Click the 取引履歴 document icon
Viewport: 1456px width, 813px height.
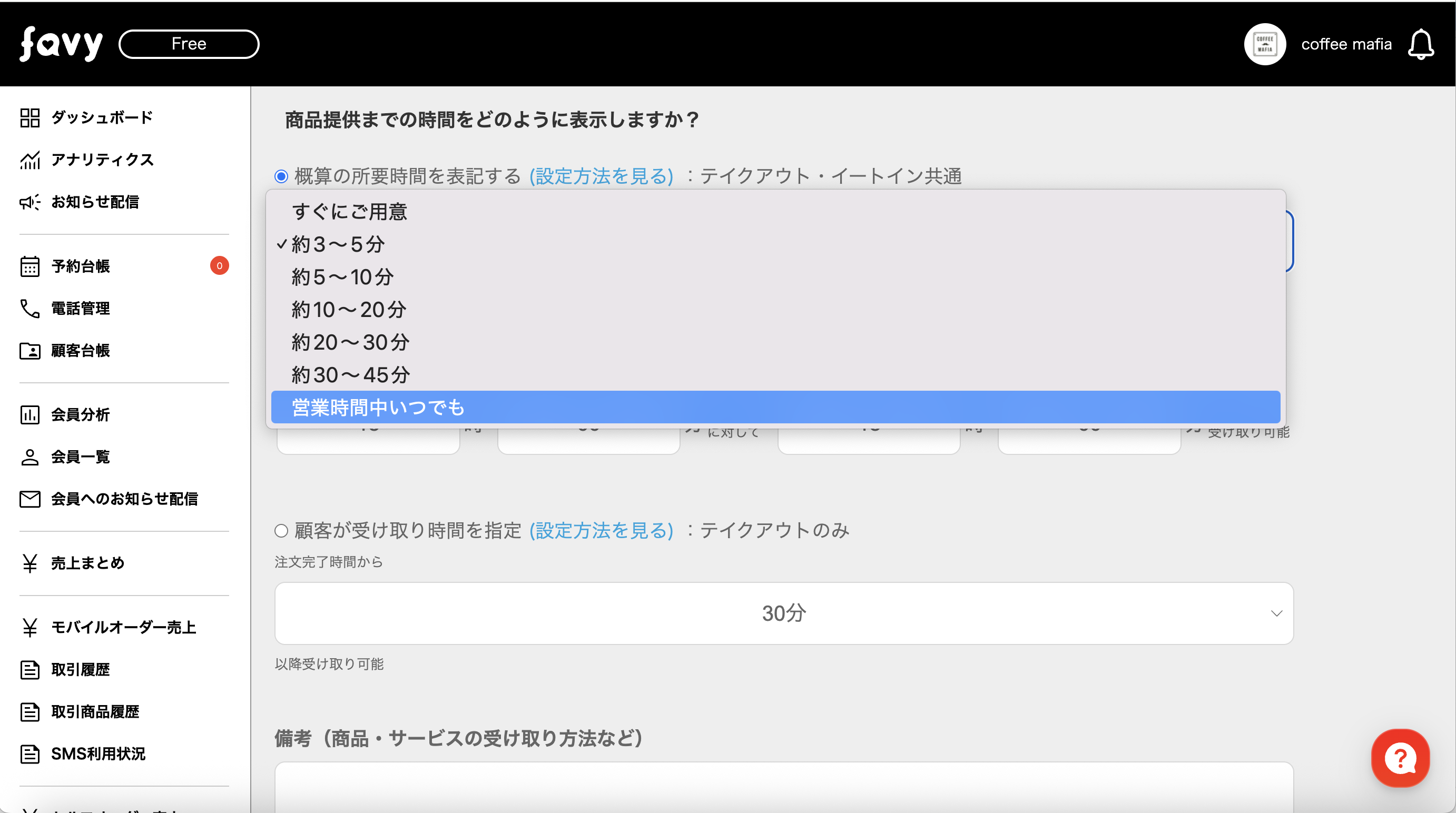pos(29,669)
